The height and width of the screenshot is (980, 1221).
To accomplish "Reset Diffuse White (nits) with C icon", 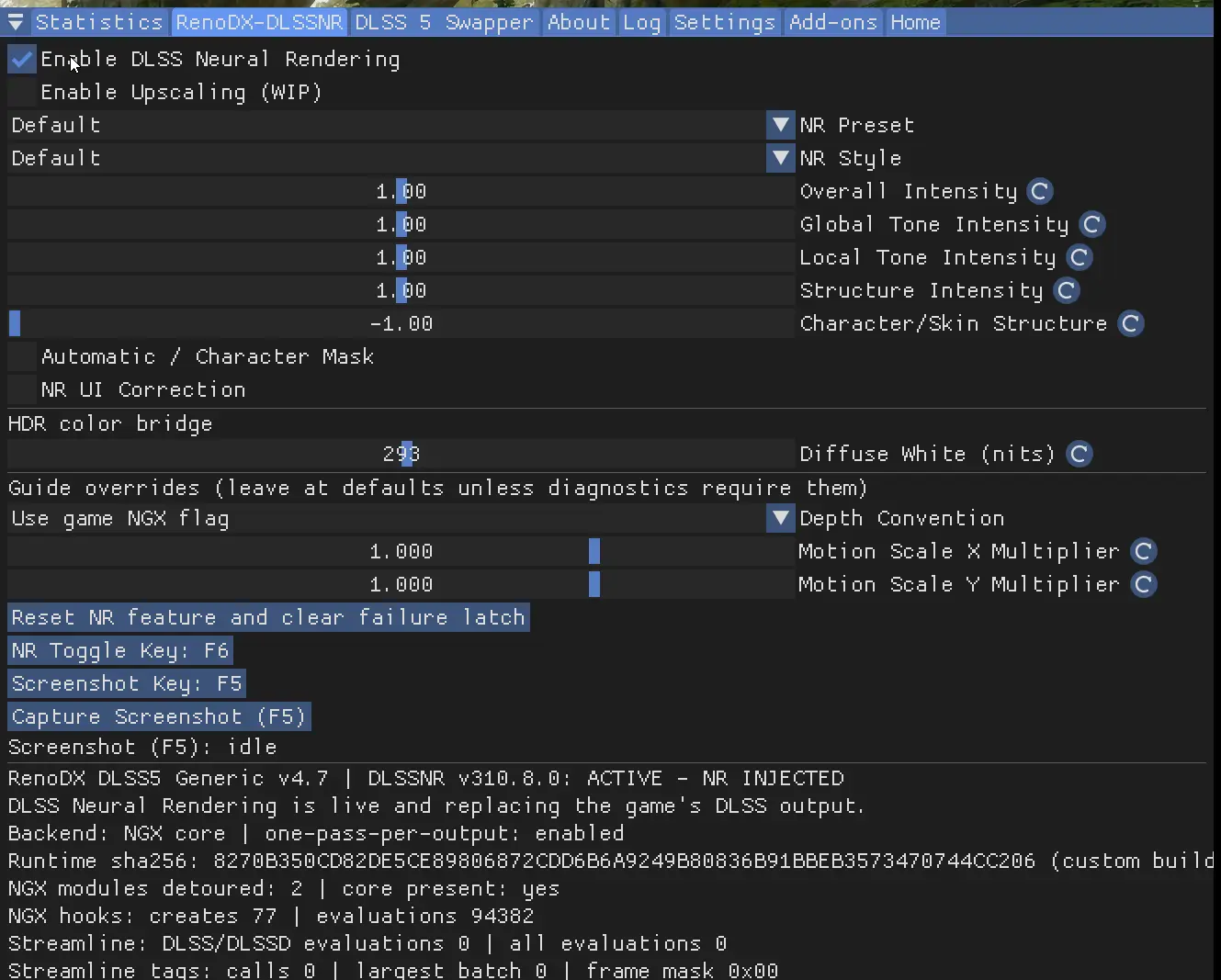I will click(1079, 454).
